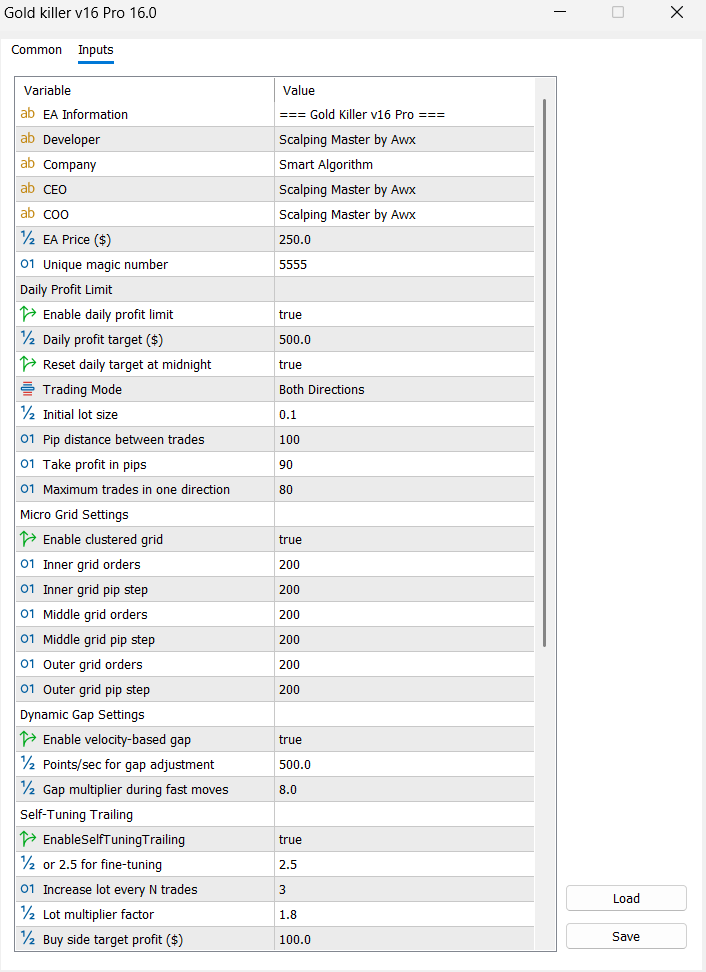Image resolution: width=706 pixels, height=972 pixels.
Task: Select the Inputs tab
Action: [x=96, y=50]
